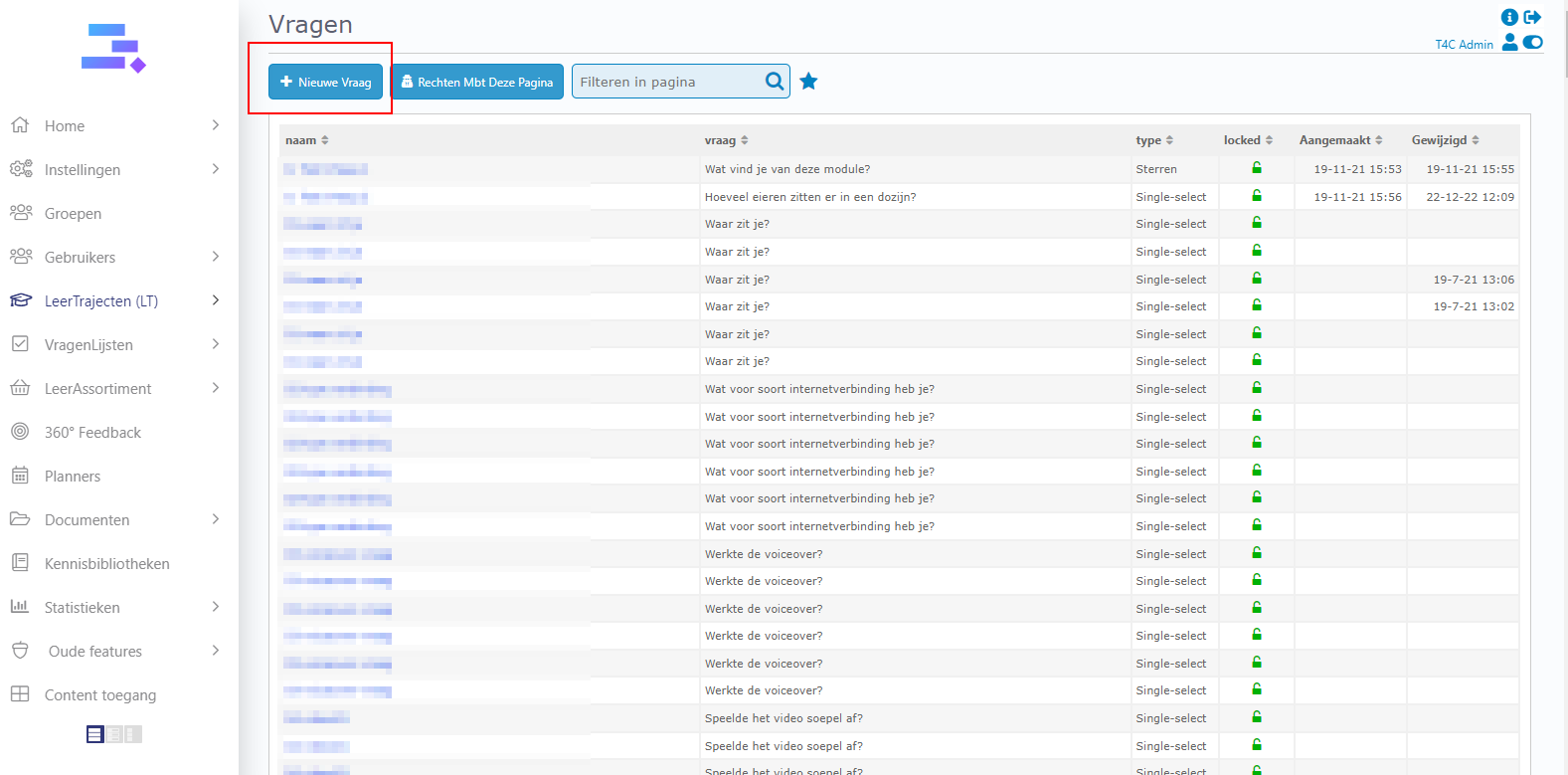The width and height of the screenshot is (1568, 775).
Task: Click Rechten Mbt Deze Pagina button
Action: point(477,82)
